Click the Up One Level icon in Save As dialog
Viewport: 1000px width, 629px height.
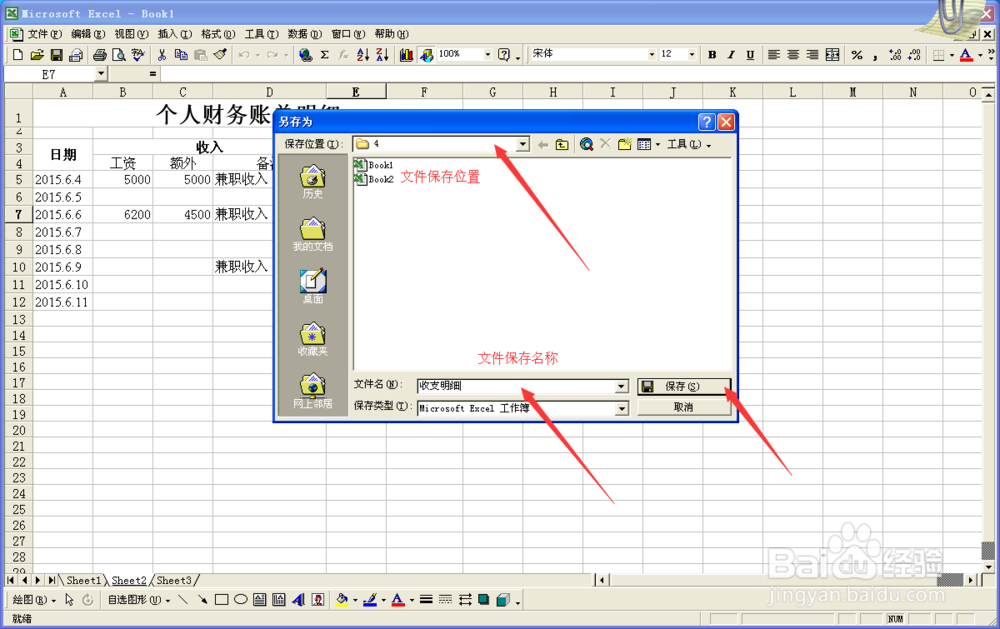point(562,144)
